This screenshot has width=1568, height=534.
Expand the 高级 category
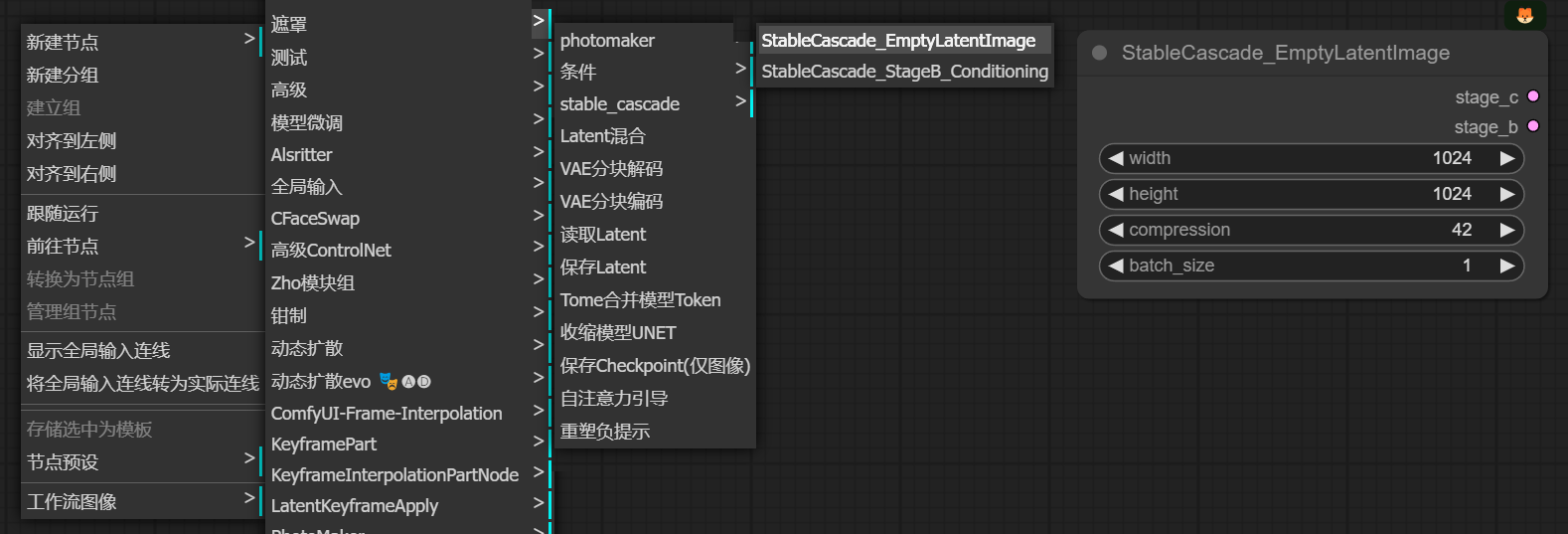tap(408, 89)
